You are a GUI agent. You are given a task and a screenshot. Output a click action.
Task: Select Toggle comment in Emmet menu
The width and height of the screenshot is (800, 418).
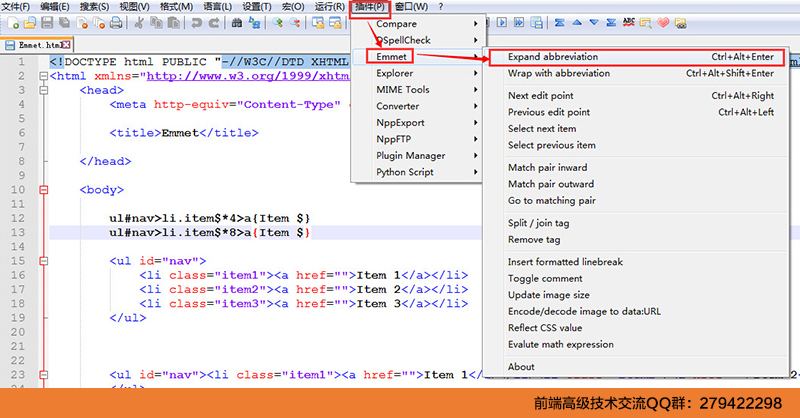coord(636,278)
